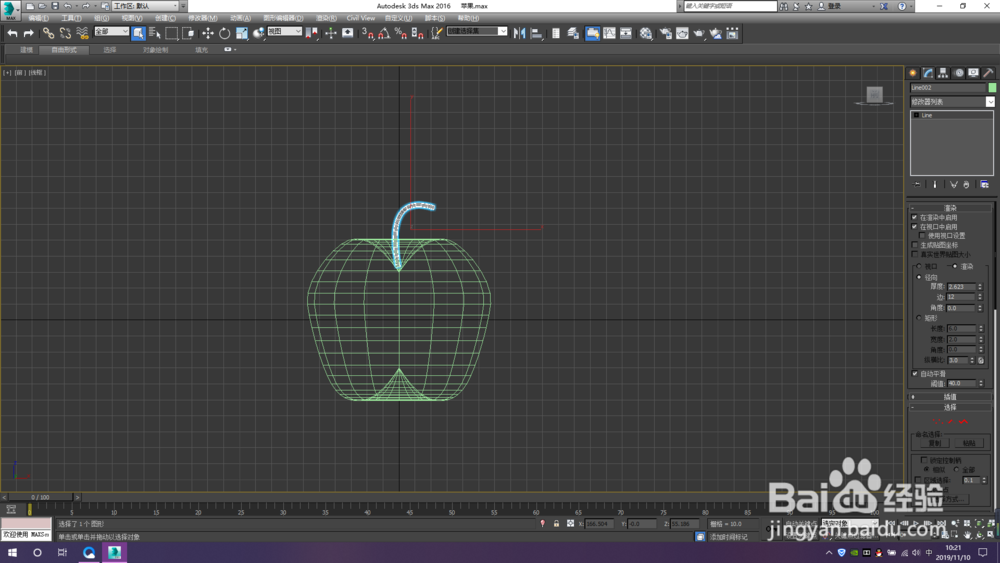
Task: Switch to the Modify command panel tab
Action: coord(928,73)
